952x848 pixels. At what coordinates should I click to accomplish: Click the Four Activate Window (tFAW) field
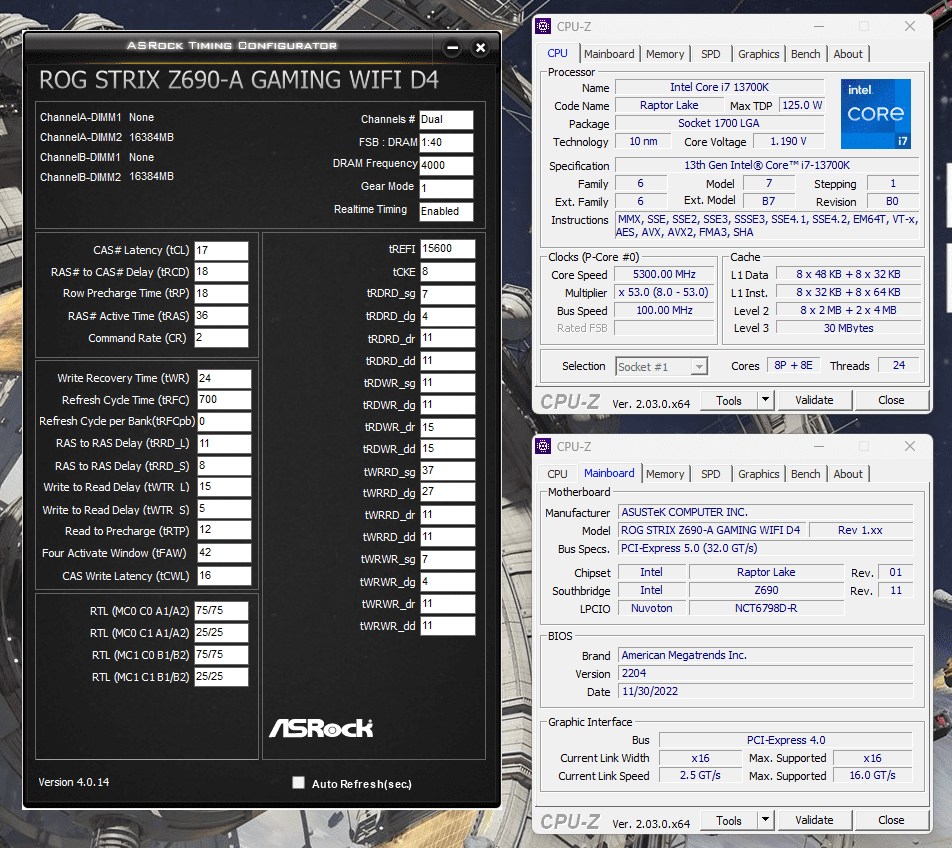pyautogui.click(x=224, y=552)
